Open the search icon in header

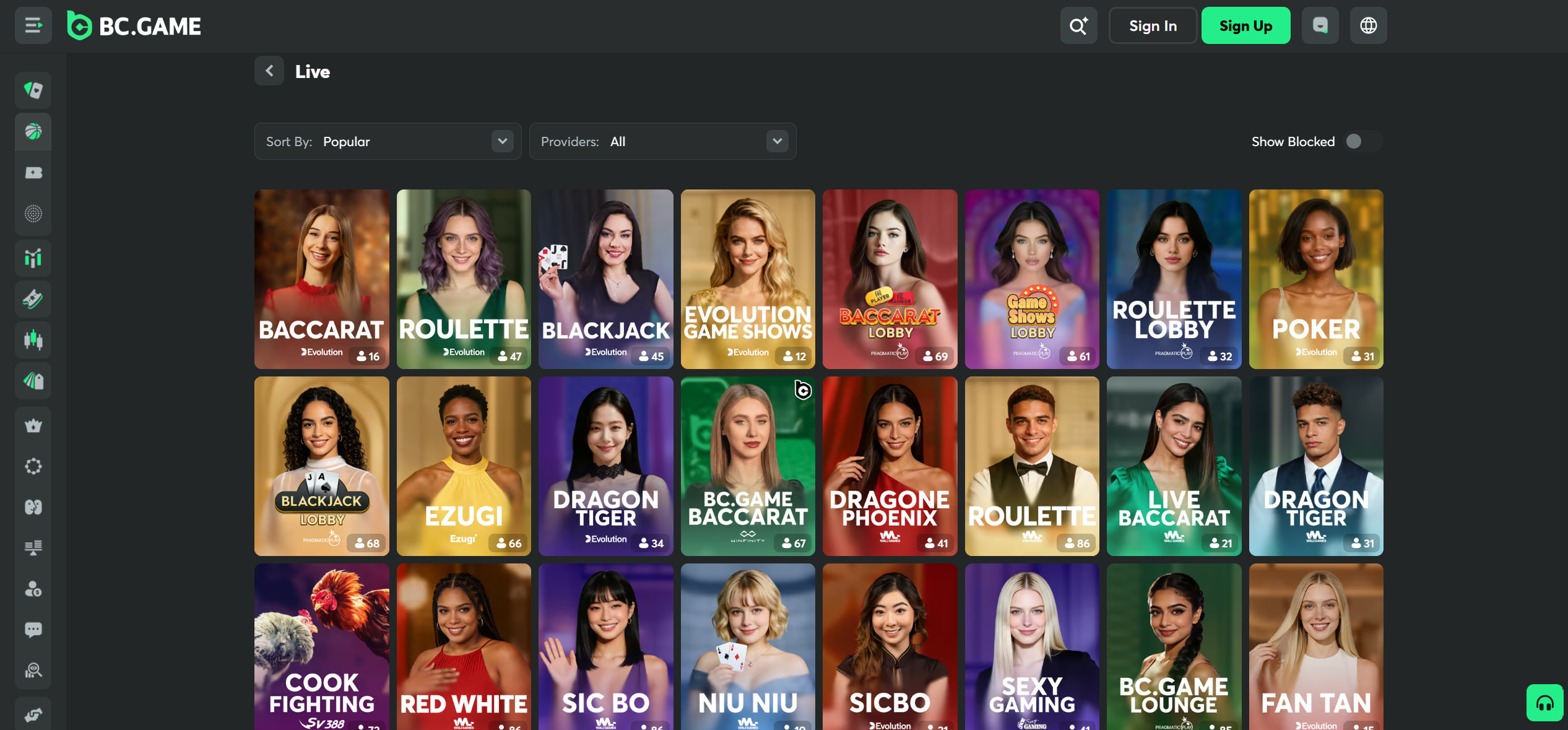click(x=1078, y=25)
